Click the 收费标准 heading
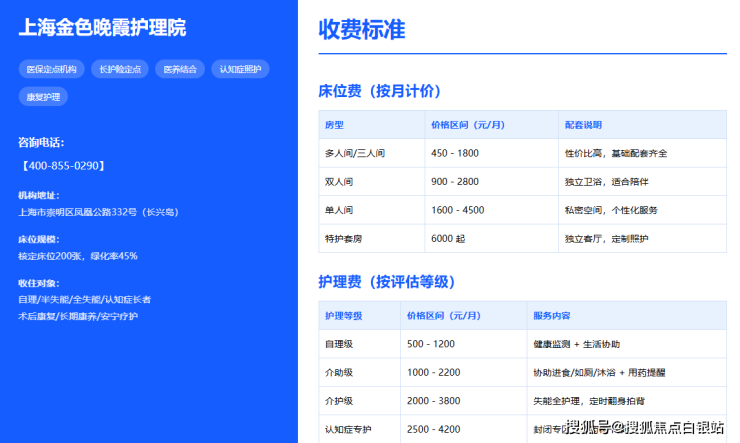This screenshot has height=443, width=740. (x=362, y=29)
